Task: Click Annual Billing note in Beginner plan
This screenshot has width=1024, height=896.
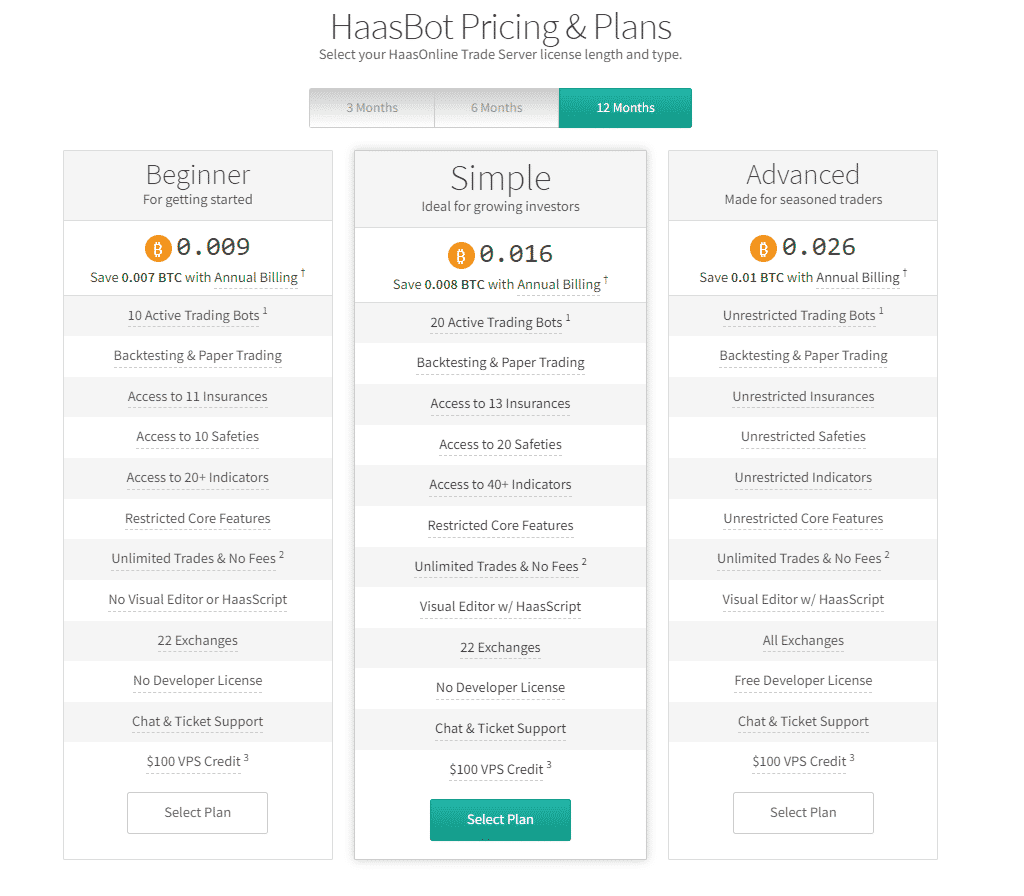Action: (x=256, y=278)
